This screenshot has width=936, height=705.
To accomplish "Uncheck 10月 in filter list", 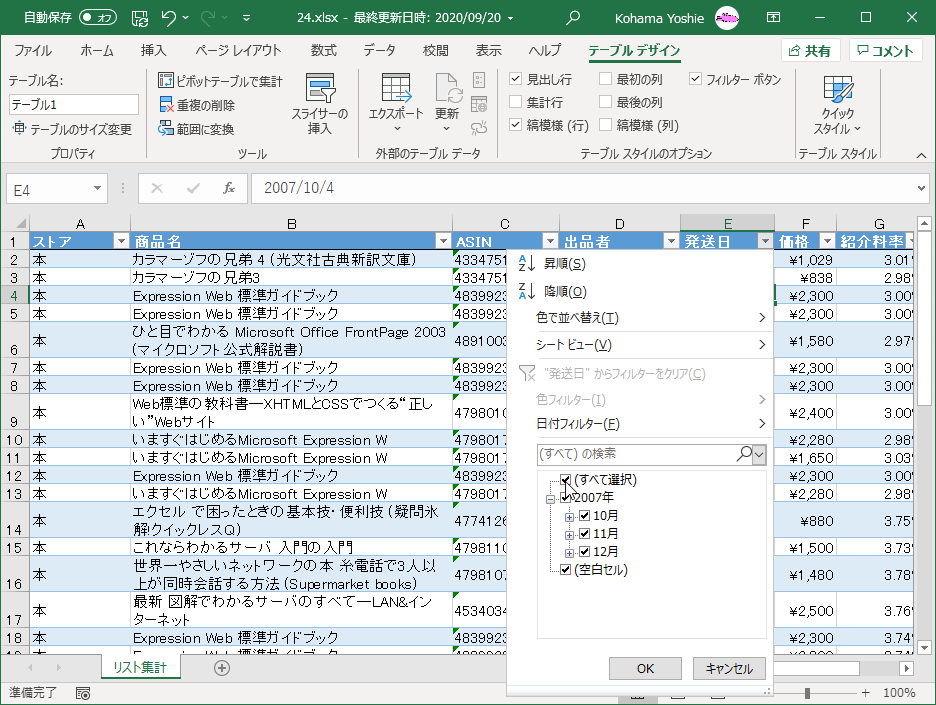I will coord(584,516).
